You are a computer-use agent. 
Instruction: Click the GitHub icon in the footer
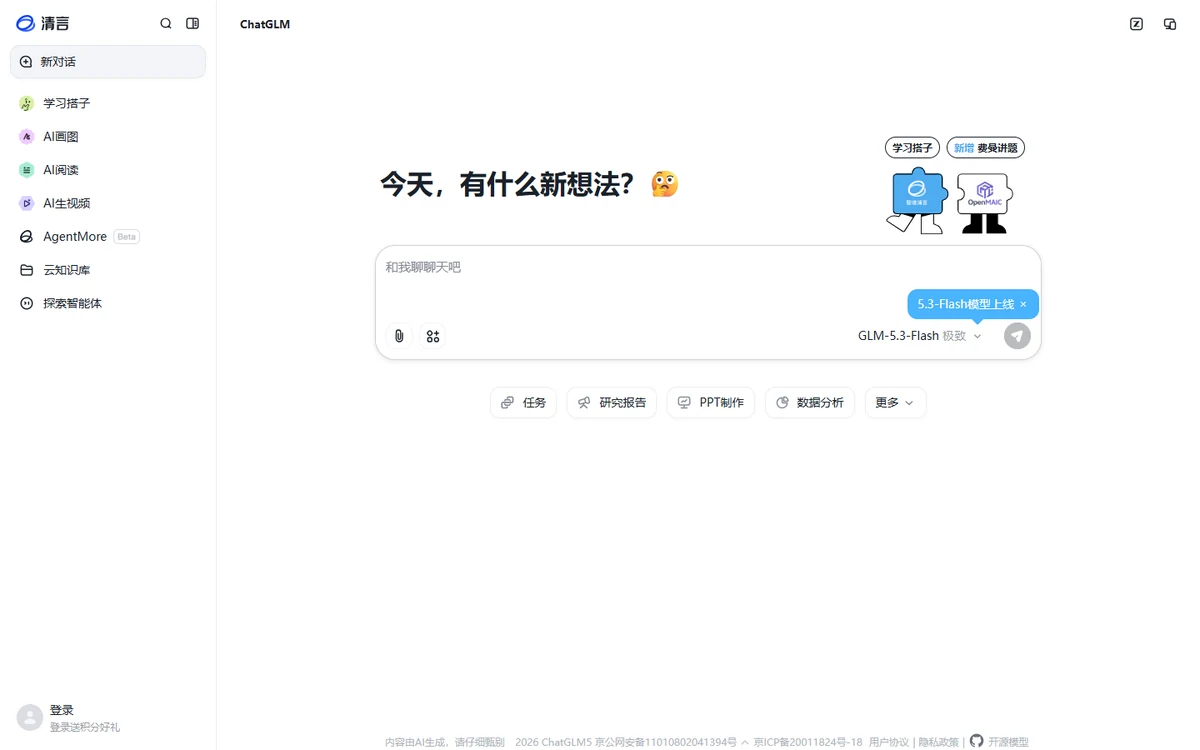click(977, 741)
